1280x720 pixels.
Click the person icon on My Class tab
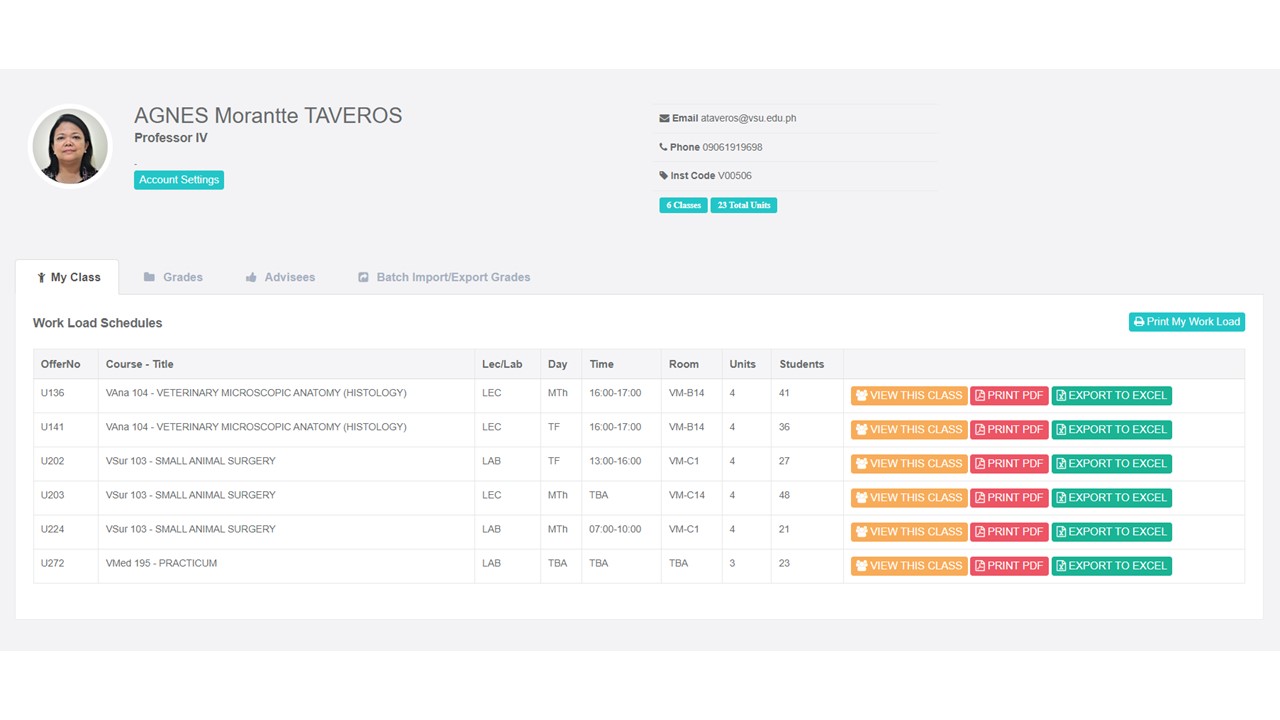[41, 278]
